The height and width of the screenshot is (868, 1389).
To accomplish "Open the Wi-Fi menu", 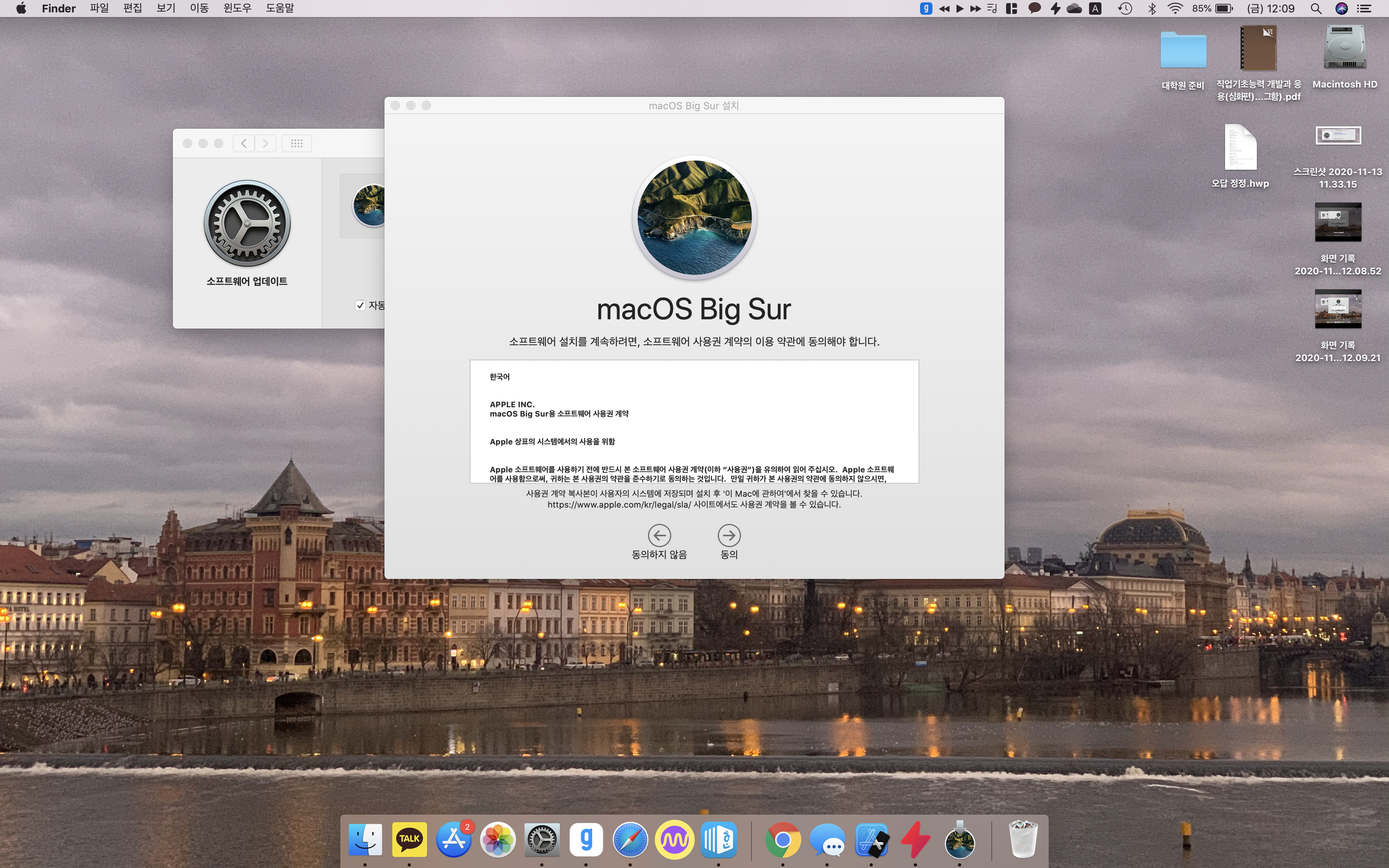I will 1175,8.
